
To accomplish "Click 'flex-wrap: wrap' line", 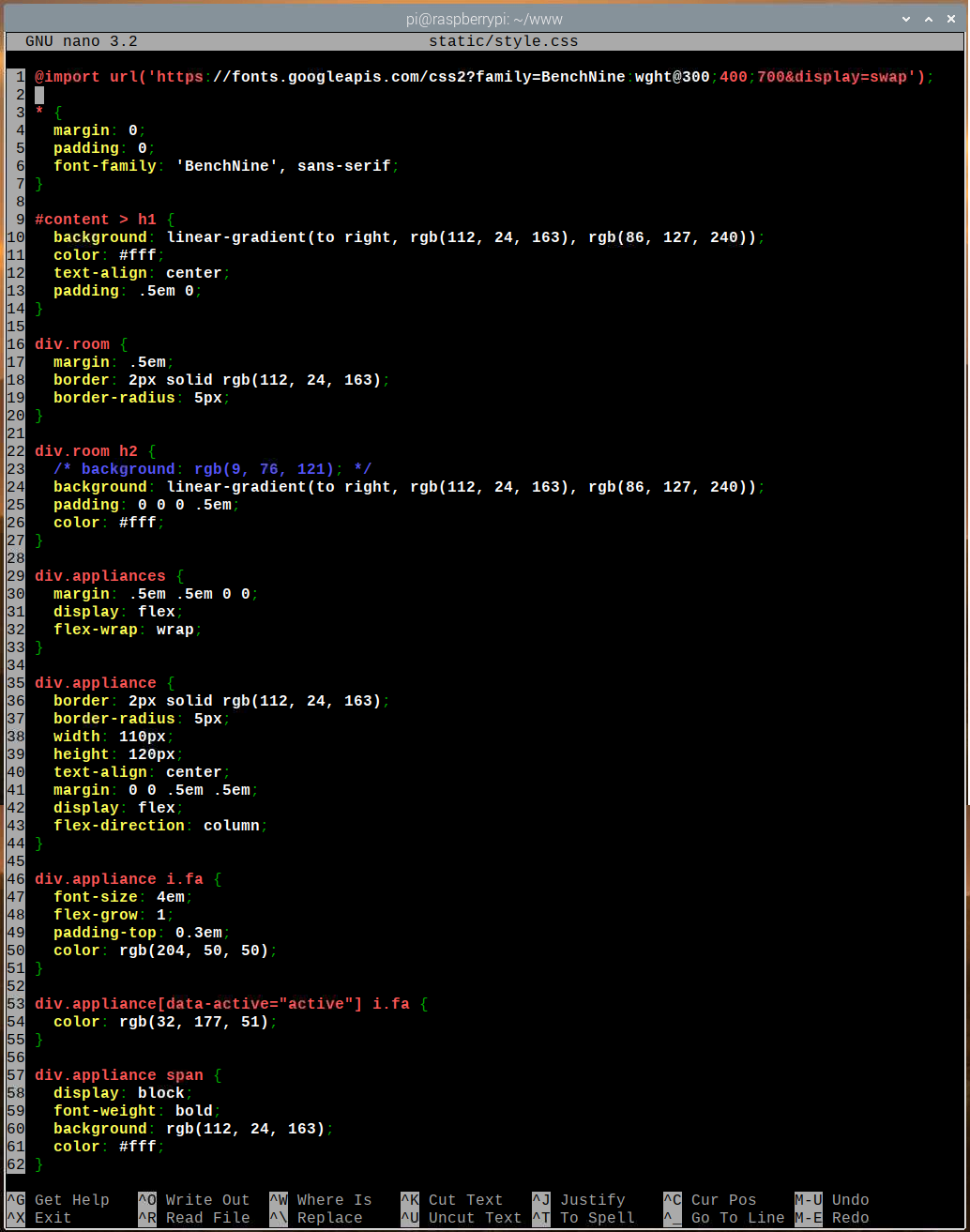I will [x=129, y=630].
